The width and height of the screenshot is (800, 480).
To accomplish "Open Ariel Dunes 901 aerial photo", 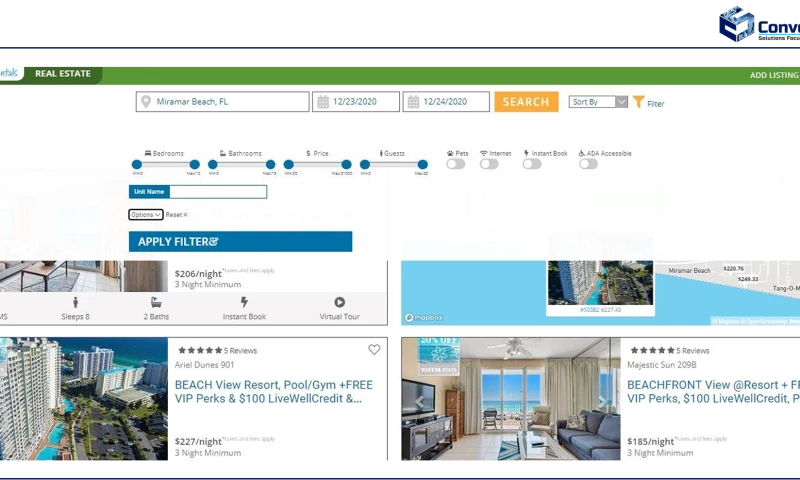I will 84,398.
